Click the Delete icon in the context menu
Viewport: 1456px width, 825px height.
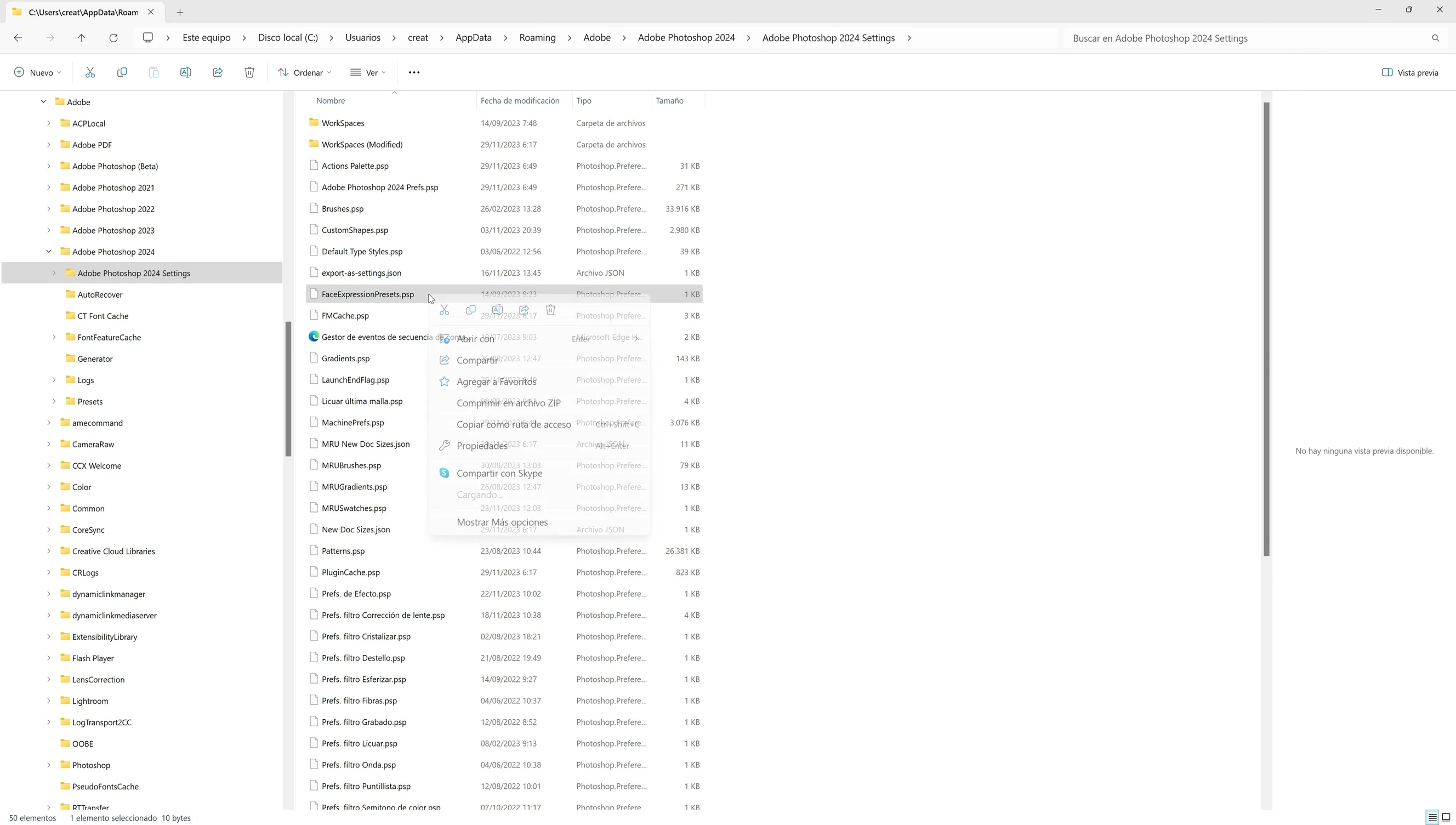550,310
